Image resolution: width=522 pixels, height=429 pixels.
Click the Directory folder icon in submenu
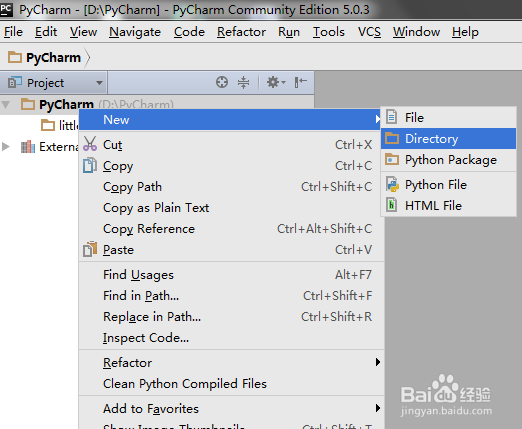tap(392, 138)
